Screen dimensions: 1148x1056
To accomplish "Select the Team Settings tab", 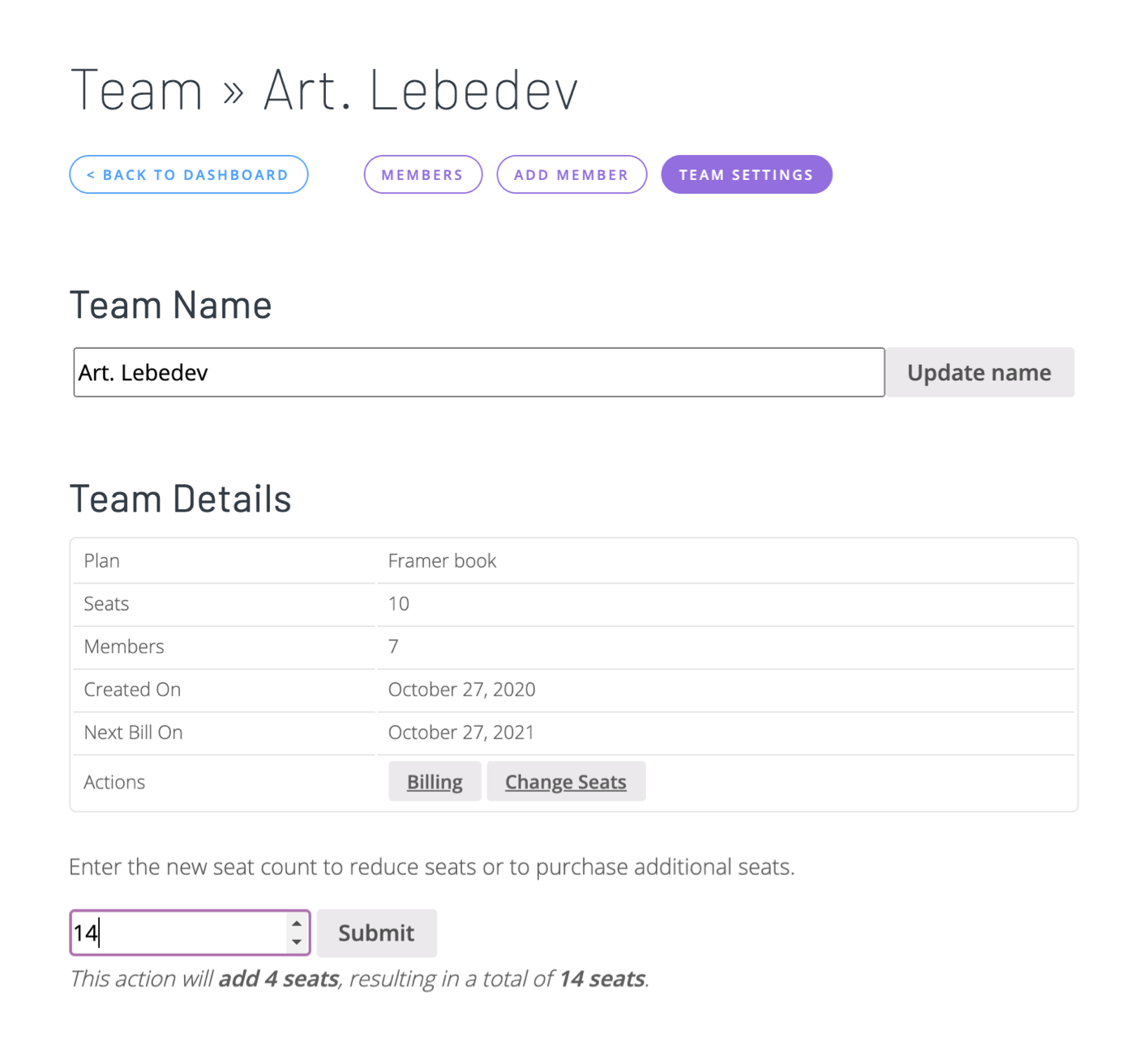I will point(746,174).
